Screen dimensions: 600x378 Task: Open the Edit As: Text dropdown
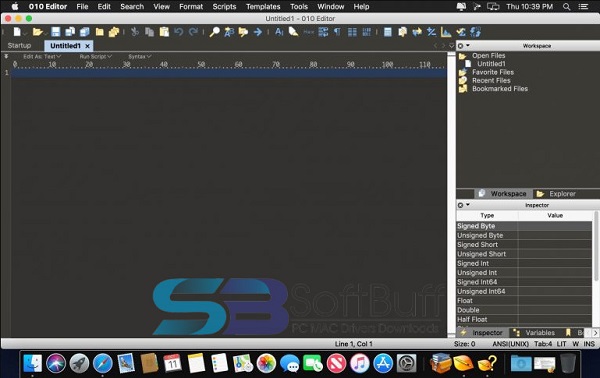(x=42, y=57)
